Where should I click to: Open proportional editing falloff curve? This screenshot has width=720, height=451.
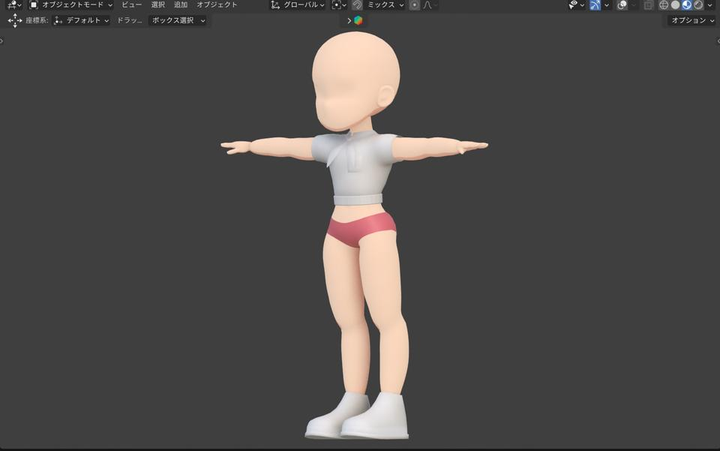pos(429,5)
